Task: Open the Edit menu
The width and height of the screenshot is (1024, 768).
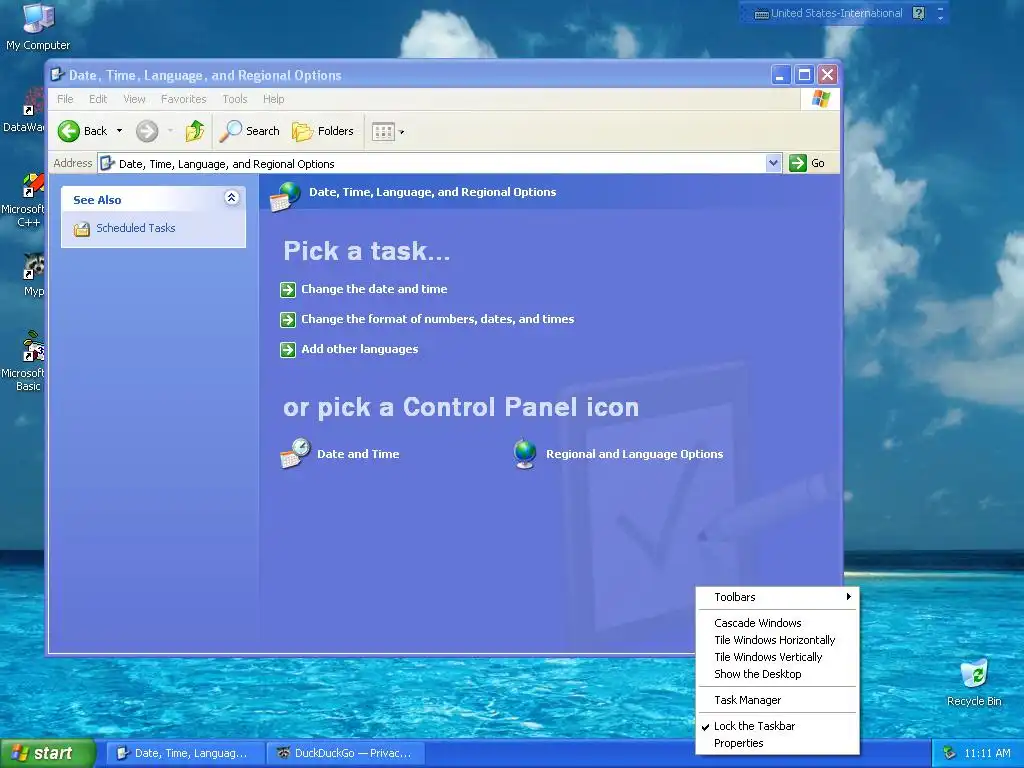Action: tap(98, 99)
